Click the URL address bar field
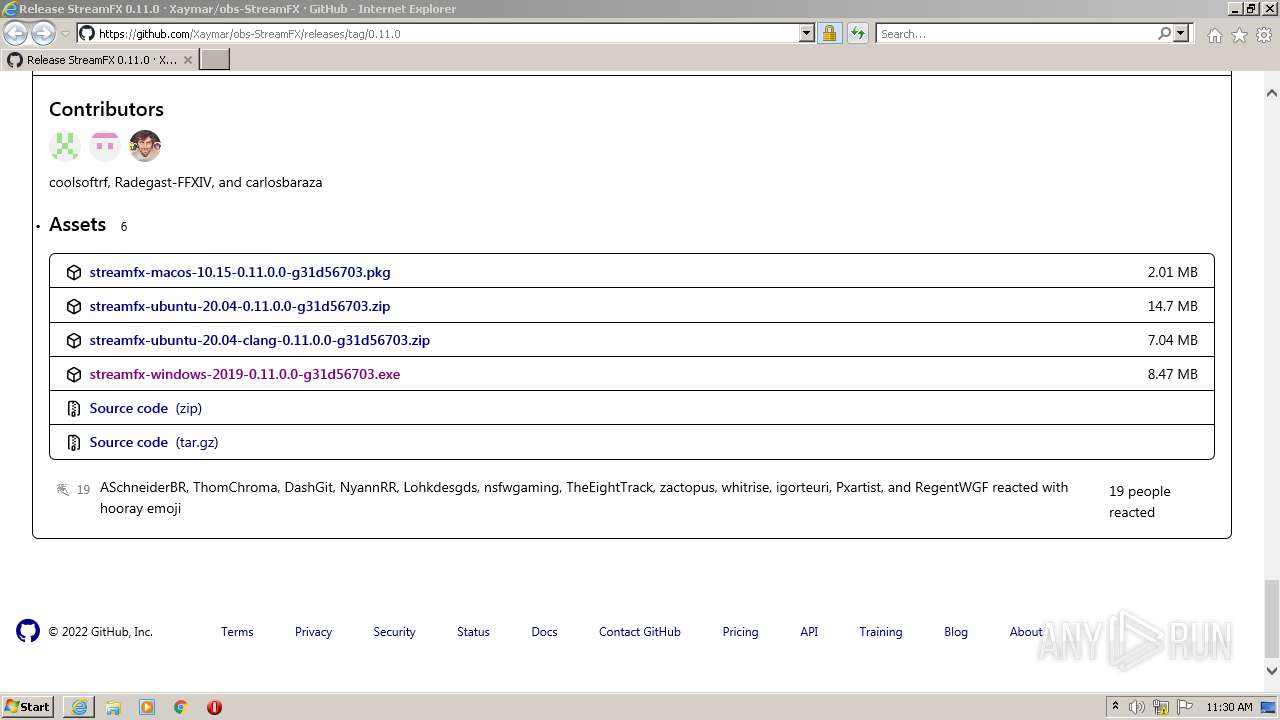The height and width of the screenshot is (720, 1280). coord(448,33)
